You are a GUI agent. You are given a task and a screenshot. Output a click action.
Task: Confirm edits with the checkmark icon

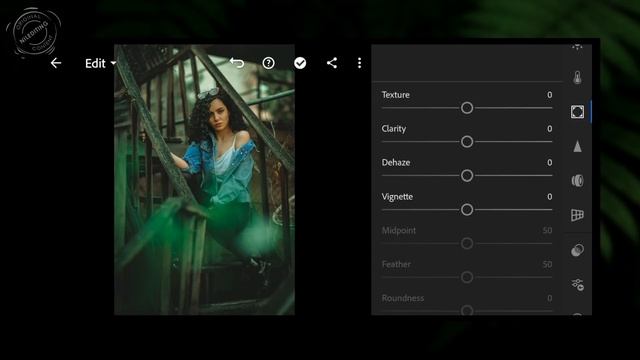pyautogui.click(x=300, y=63)
